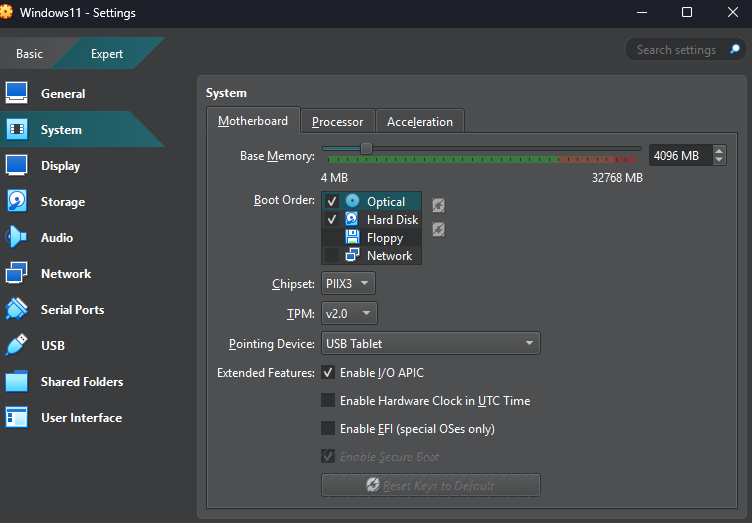Click the Optical disc icon in Boot Order
752x523 pixels.
(x=352, y=201)
